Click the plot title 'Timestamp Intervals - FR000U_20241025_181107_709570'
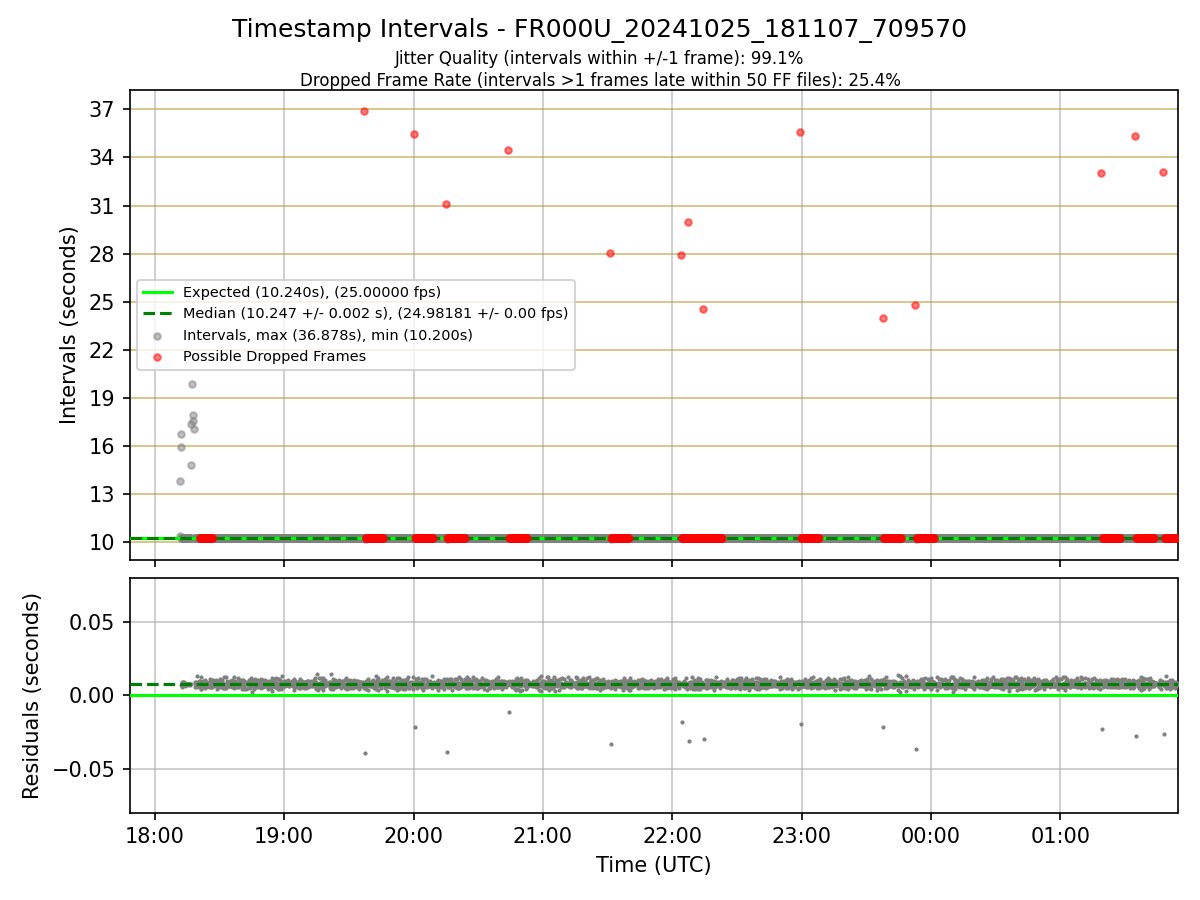1200x900 pixels. pos(599,29)
